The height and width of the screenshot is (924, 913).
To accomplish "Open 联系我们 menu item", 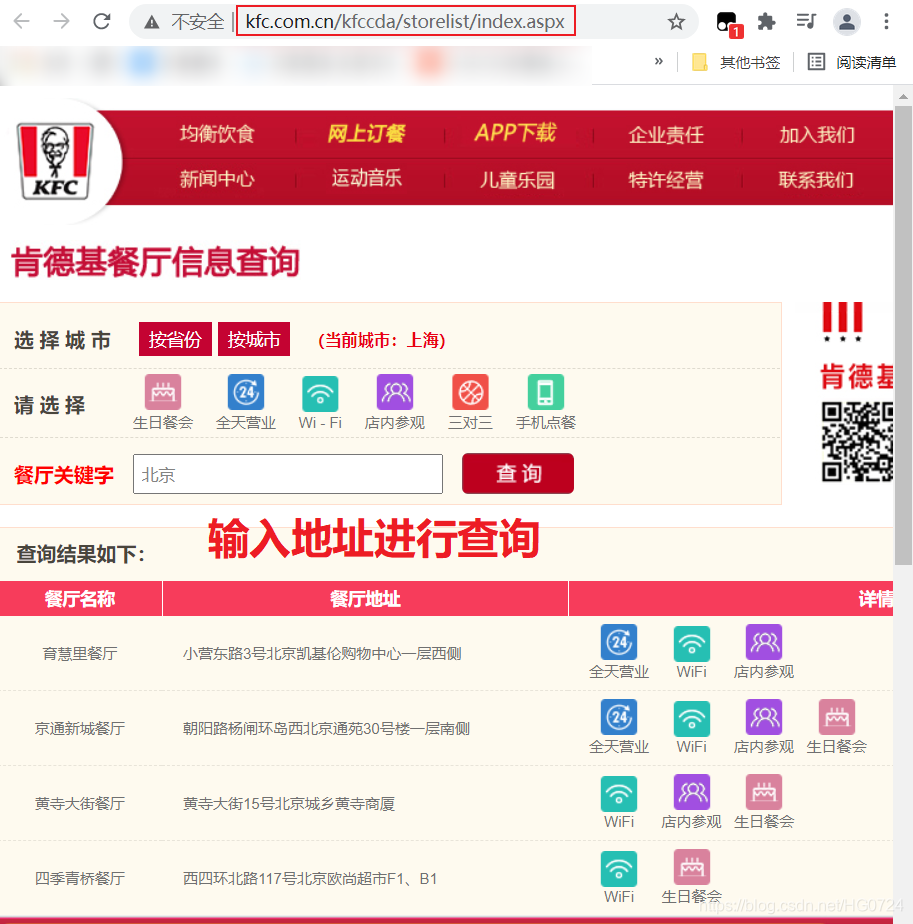I will pyautogui.click(x=816, y=180).
